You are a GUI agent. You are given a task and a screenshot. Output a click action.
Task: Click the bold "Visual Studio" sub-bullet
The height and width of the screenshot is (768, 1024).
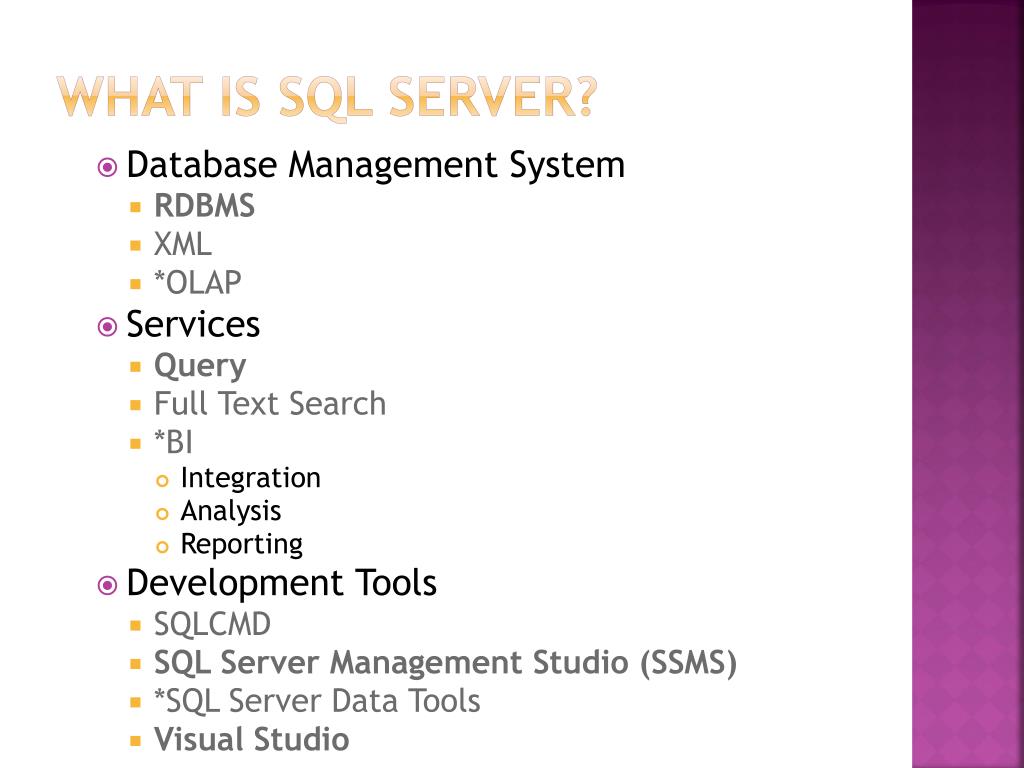click(252, 739)
